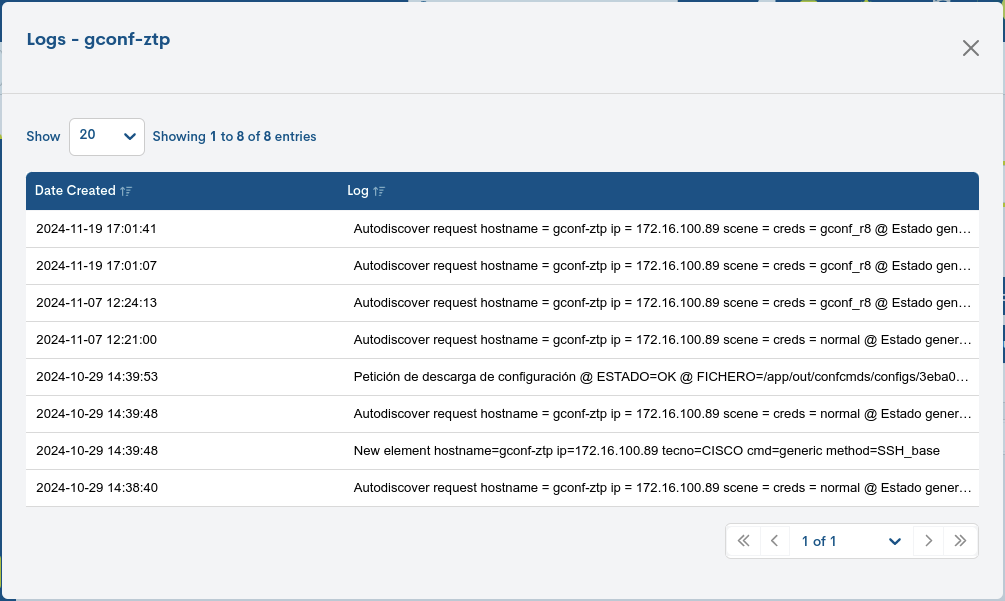Click the sort icon beside the Log header
This screenshot has height=601, width=1005.
point(379,191)
